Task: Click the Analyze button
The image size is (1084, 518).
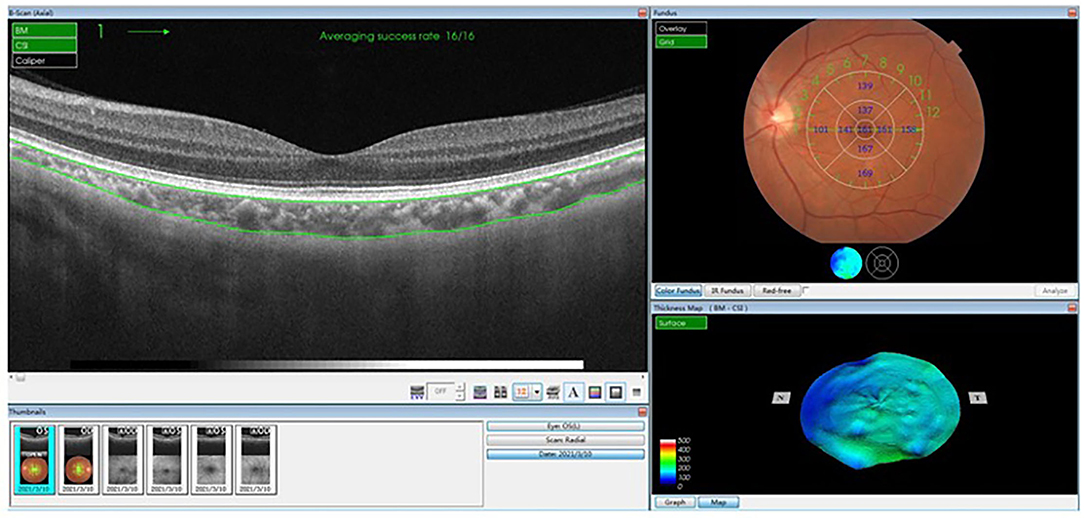Action: point(1053,291)
